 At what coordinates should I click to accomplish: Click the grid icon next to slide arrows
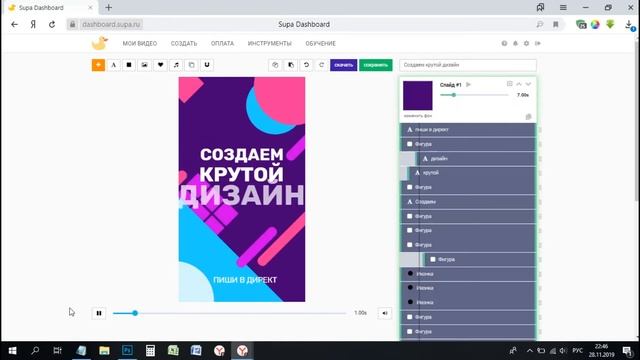pyautogui.click(x=509, y=84)
